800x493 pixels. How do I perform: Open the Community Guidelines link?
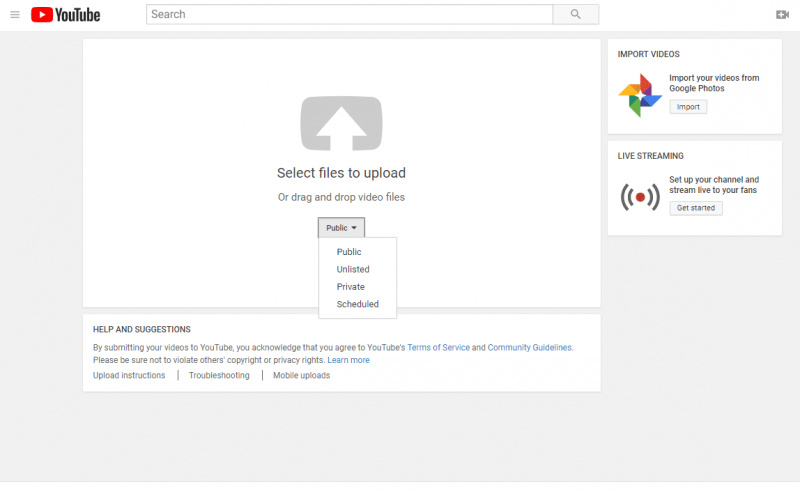click(530, 347)
